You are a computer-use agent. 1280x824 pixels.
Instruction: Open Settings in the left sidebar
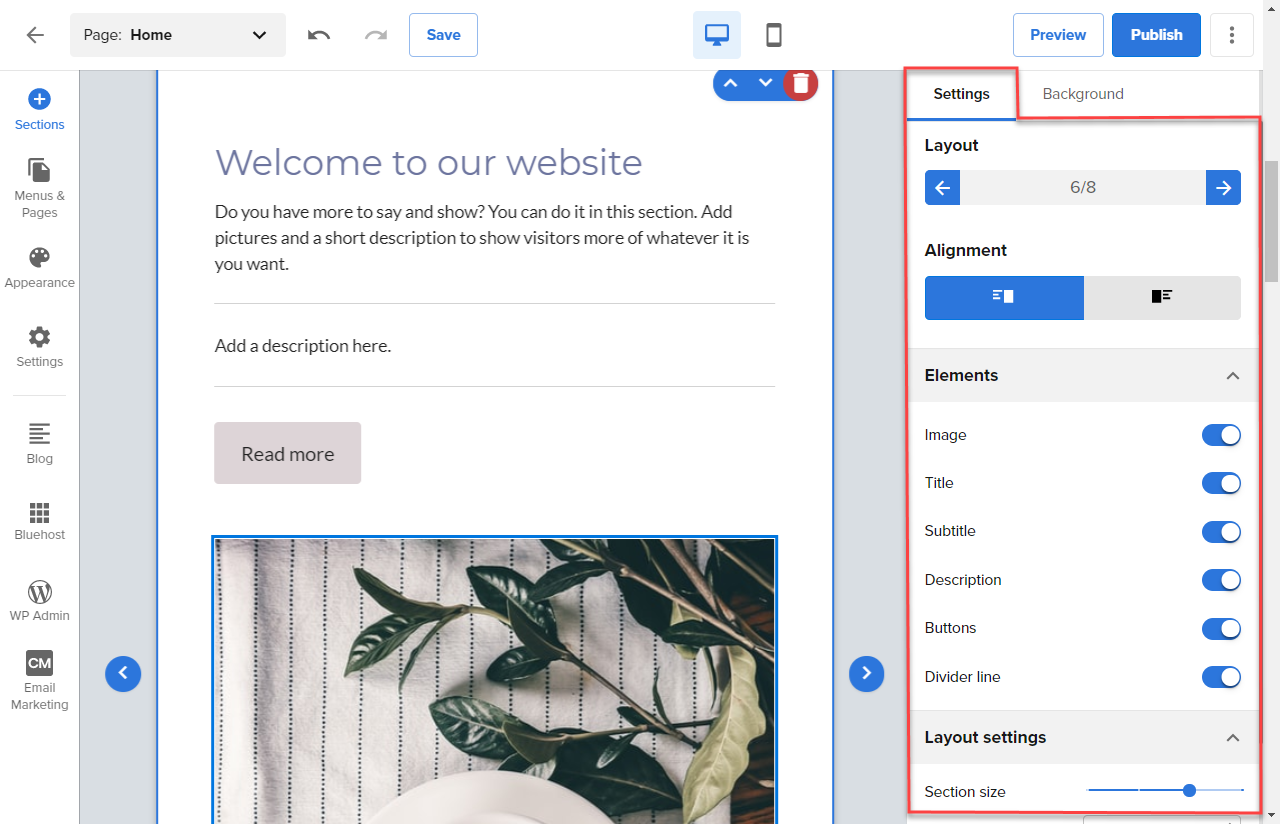tap(39, 347)
